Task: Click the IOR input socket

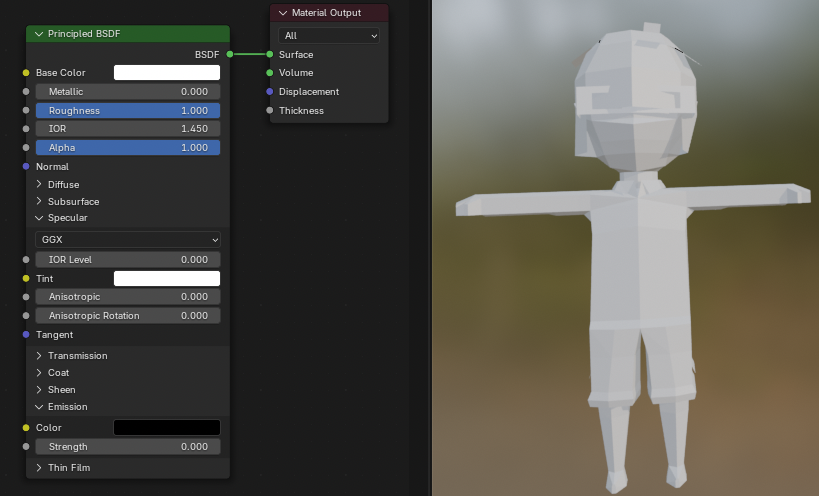Action: click(26, 129)
